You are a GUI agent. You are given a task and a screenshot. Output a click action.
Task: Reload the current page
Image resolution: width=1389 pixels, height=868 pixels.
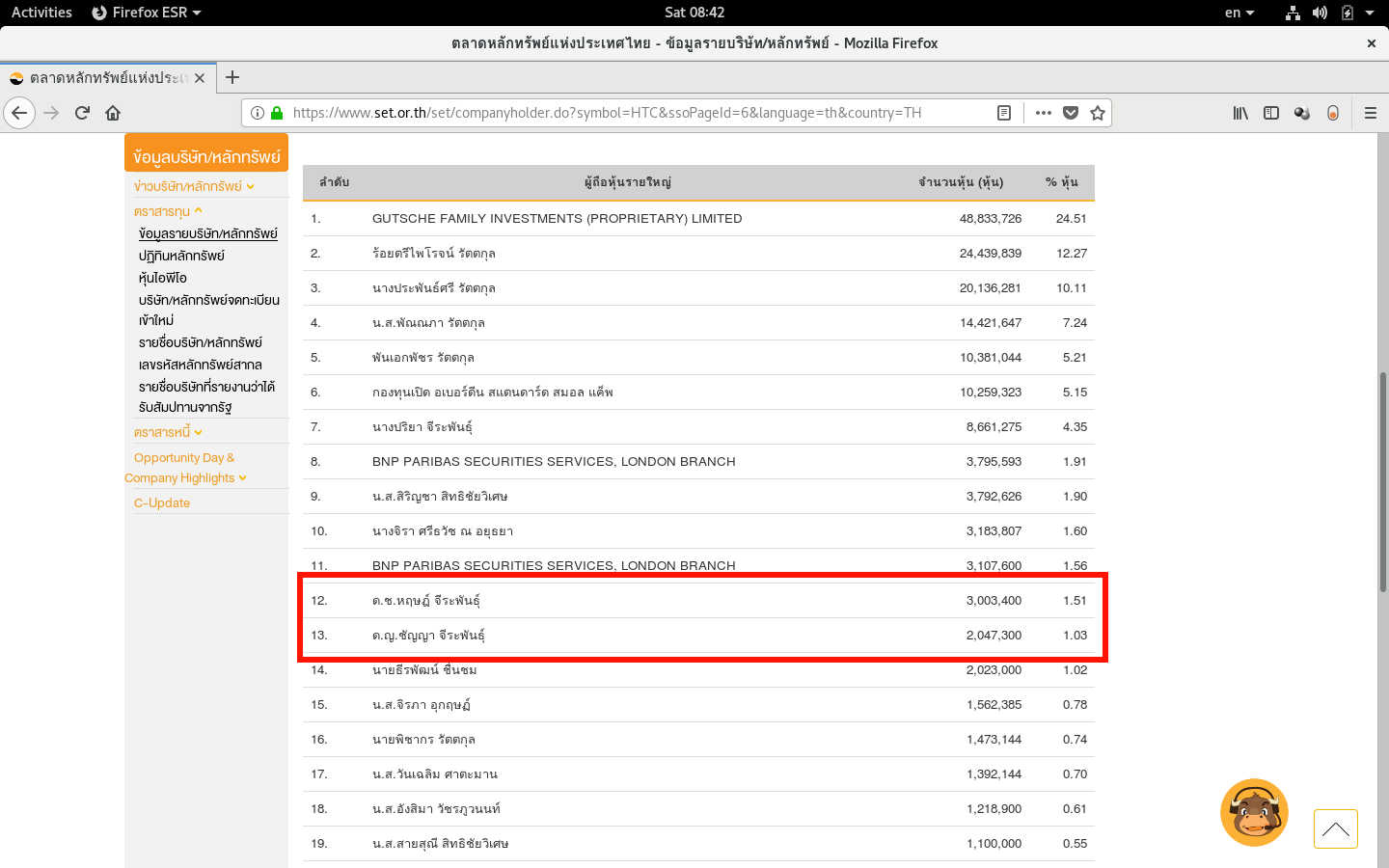coord(82,113)
